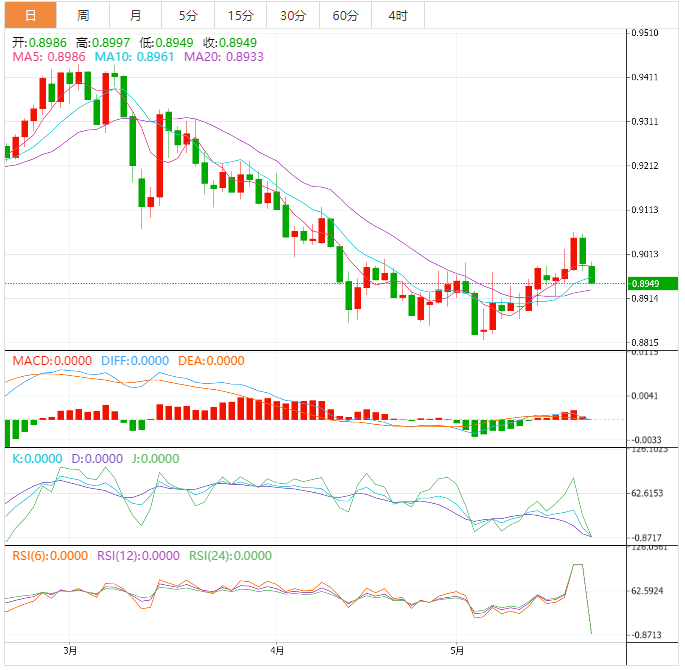
Task: Click the 4月 marker on time axis
Action: coord(277,652)
